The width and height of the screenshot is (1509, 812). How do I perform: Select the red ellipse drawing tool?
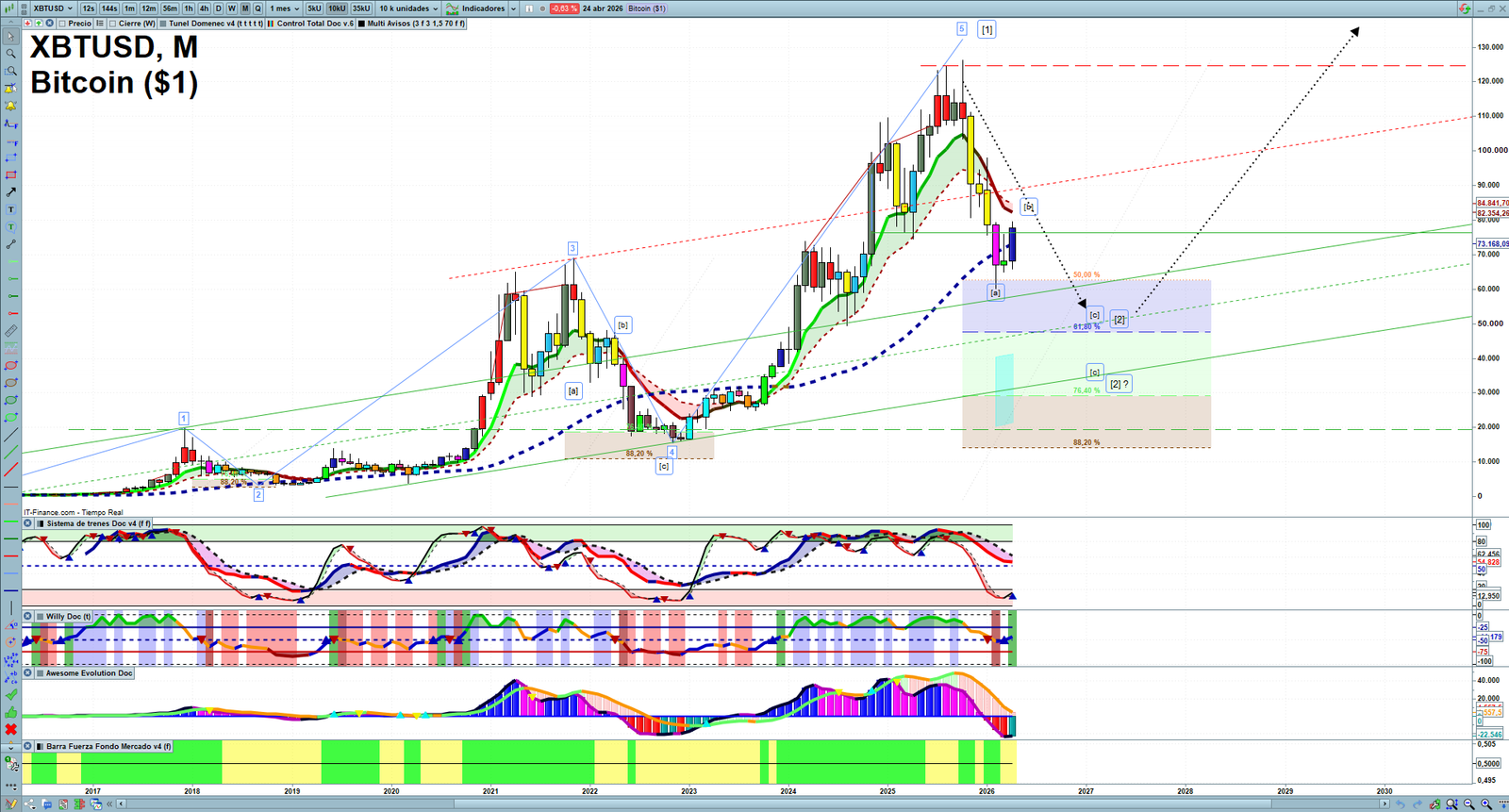(x=10, y=366)
